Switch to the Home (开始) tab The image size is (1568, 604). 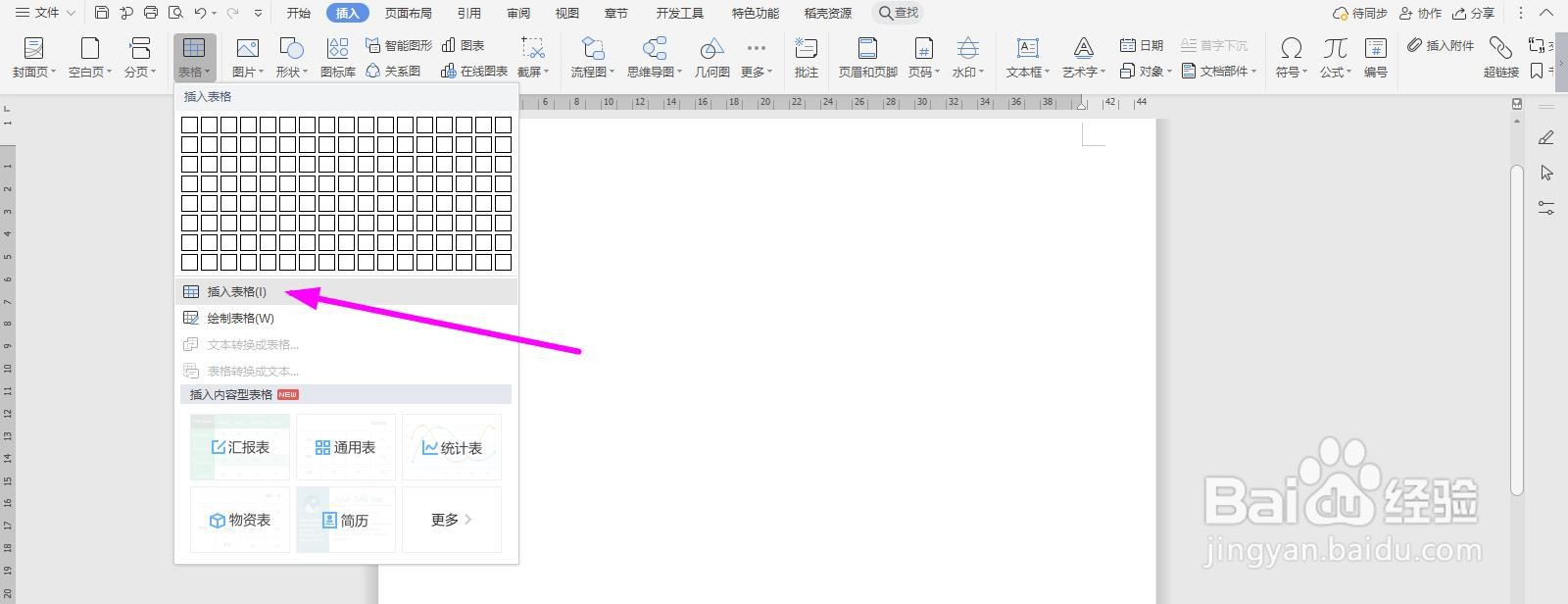click(299, 13)
